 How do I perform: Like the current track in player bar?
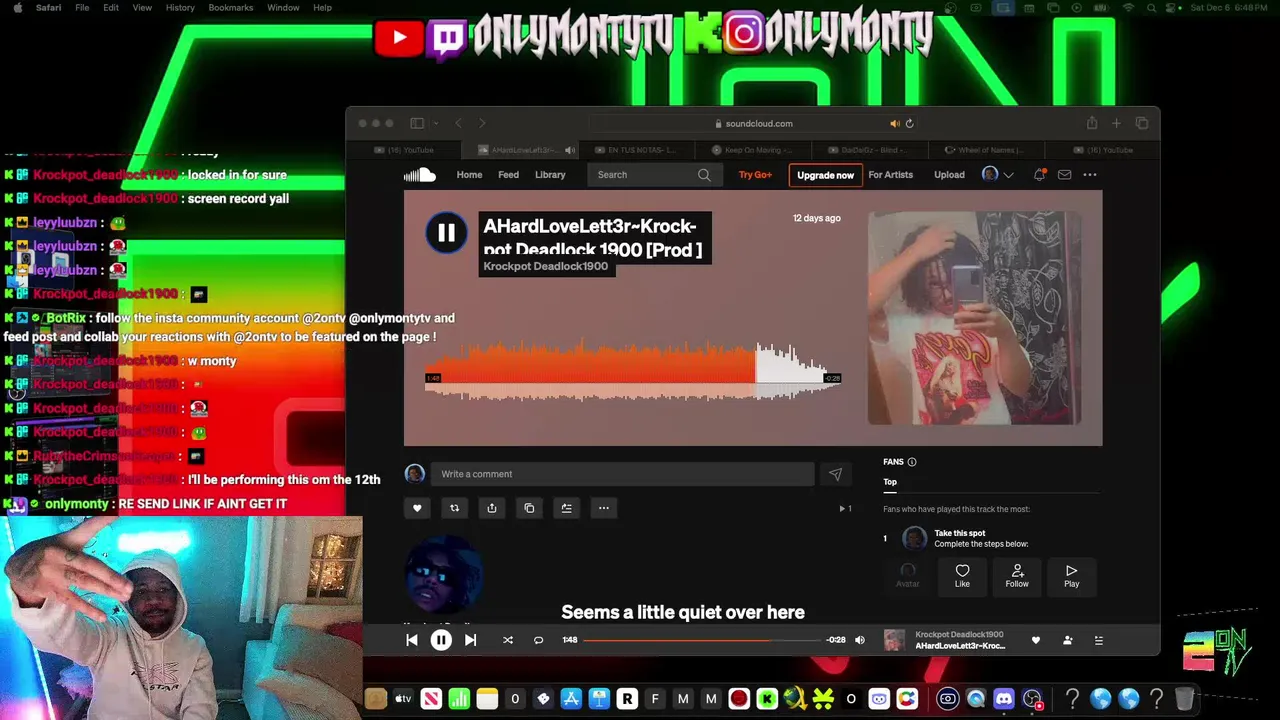tap(1036, 640)
